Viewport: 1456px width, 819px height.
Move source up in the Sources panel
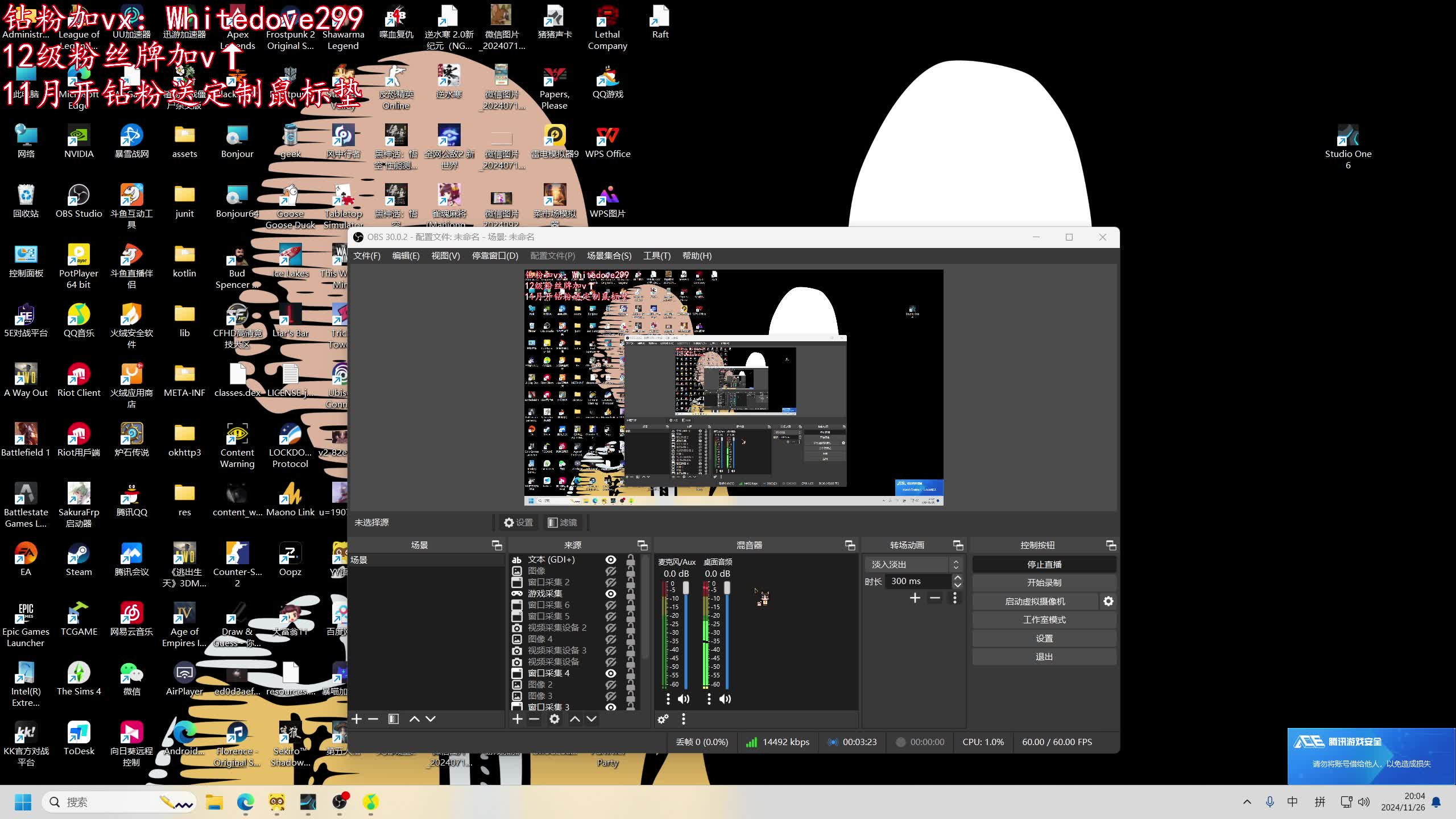(575, 719)
